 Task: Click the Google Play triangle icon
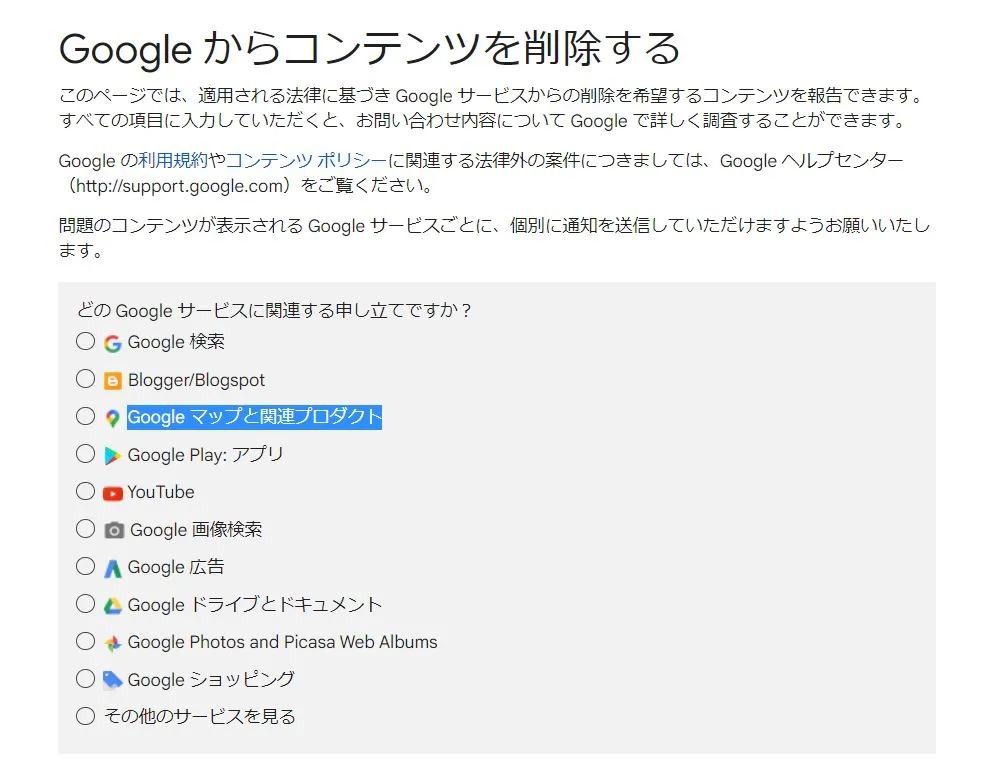pos(113,455)
